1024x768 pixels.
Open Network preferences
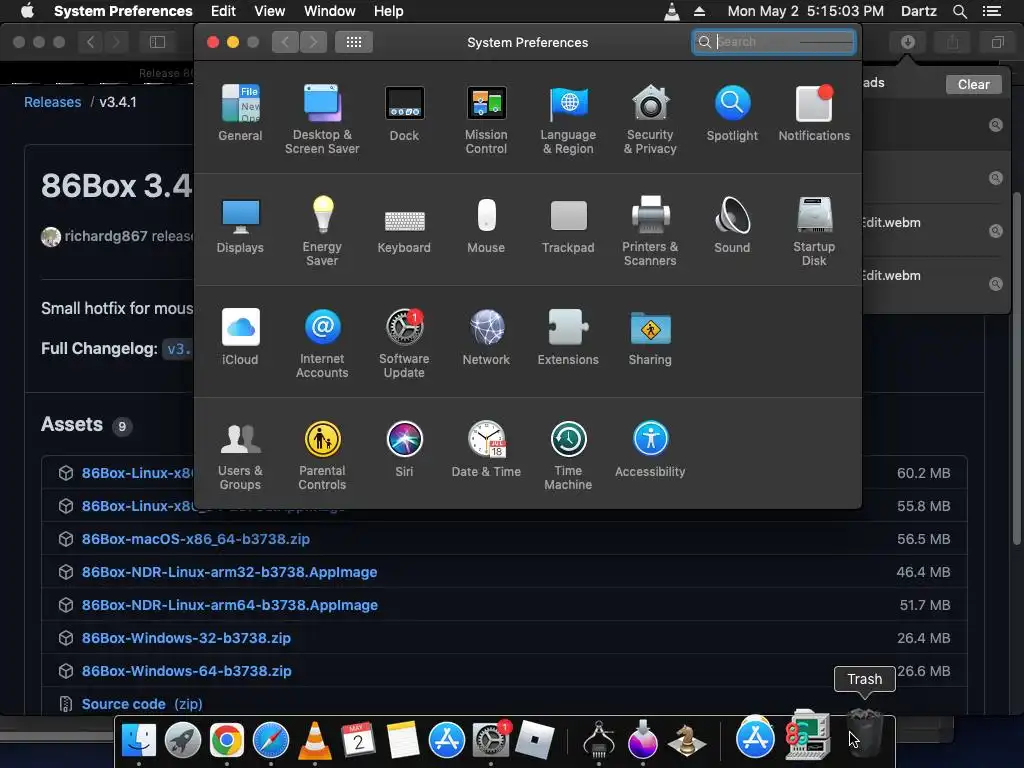pos(486,337)
